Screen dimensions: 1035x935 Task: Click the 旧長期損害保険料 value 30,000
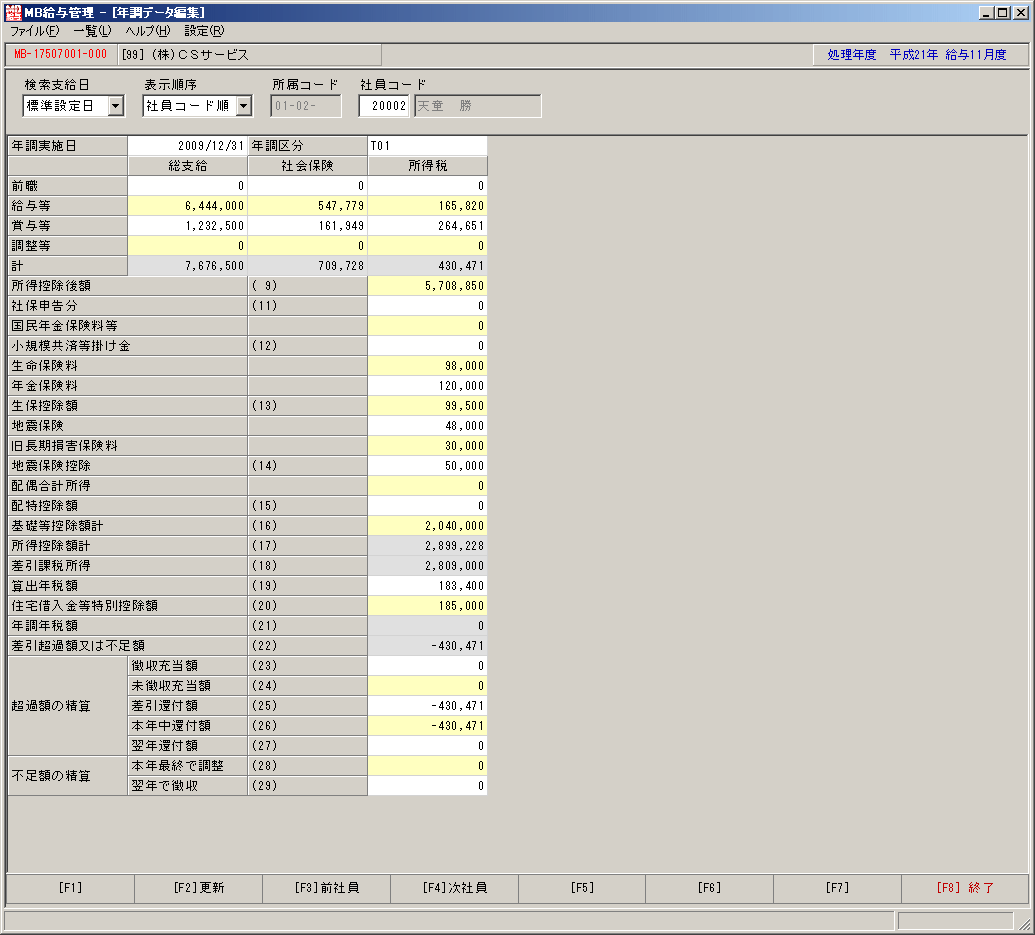(x=427, y=446)
